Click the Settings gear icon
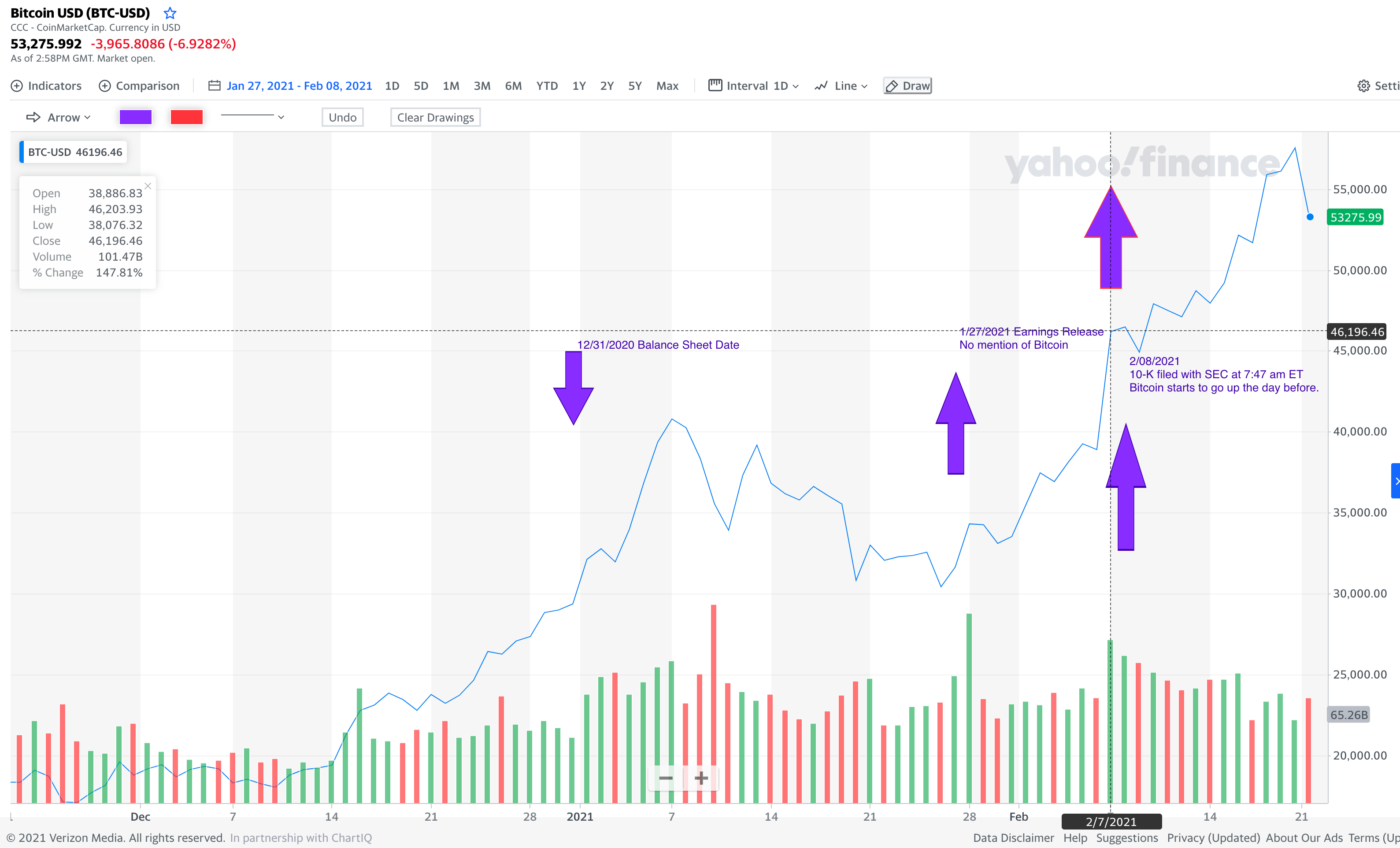Image resolution: width=1400 pixels, height=848 pixels. (1363, 85)
